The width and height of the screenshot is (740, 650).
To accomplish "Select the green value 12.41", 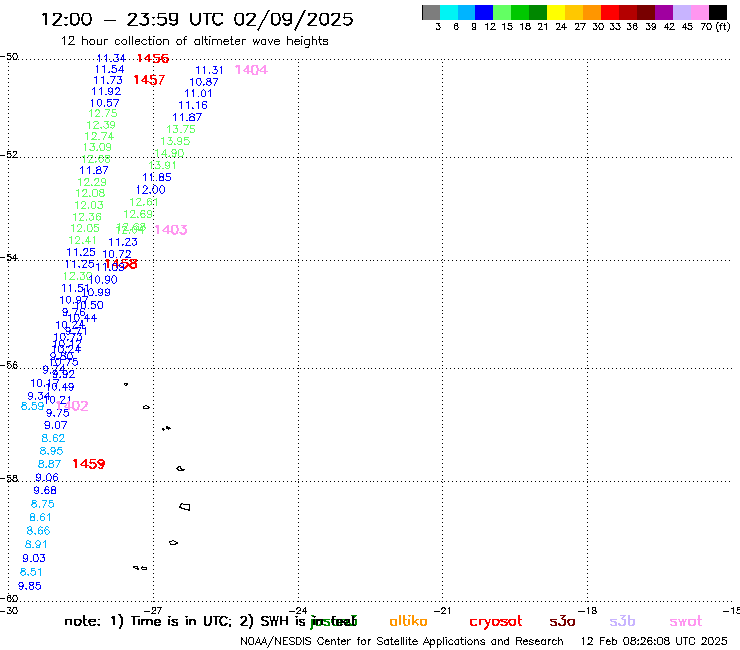I will coord(82,240).
